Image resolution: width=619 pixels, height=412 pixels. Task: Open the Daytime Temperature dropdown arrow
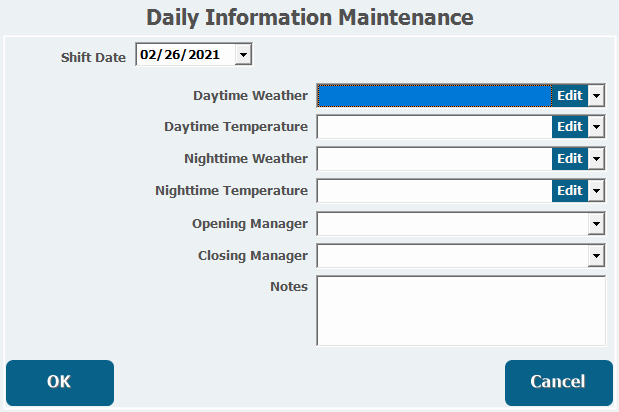(596, 127)
